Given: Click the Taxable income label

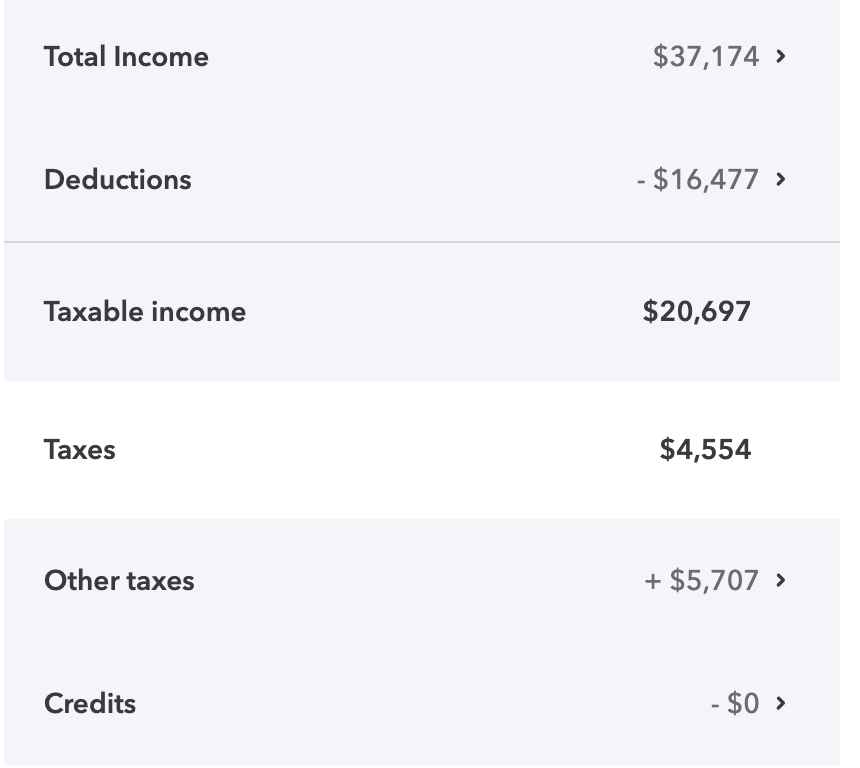Looking at the screenshot, I should pyautogui.click(x=145, y=312).
